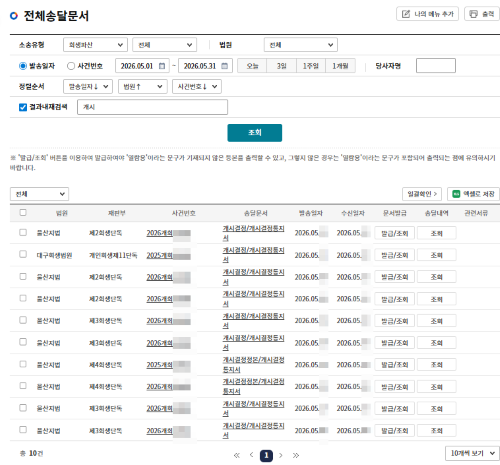Image resolution: width=500 pixels, height=465 pixels.
Task: Set the date range to 1주일
Action: tap(311, 66)
